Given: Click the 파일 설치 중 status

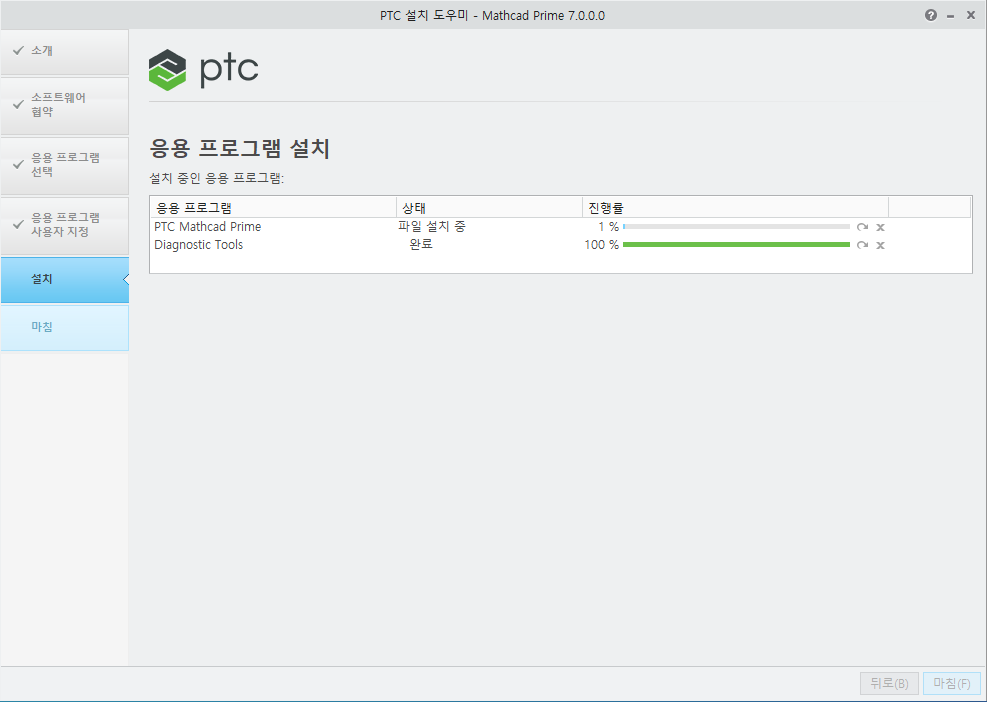Looking at the screenshot, I should tap(432, 226).
